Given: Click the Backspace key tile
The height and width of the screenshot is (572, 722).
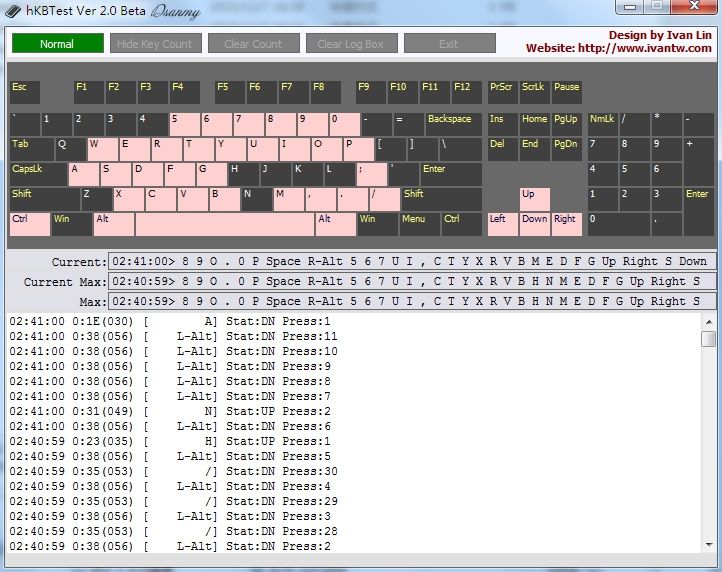Looking at the screenshot, I should 454,124.
